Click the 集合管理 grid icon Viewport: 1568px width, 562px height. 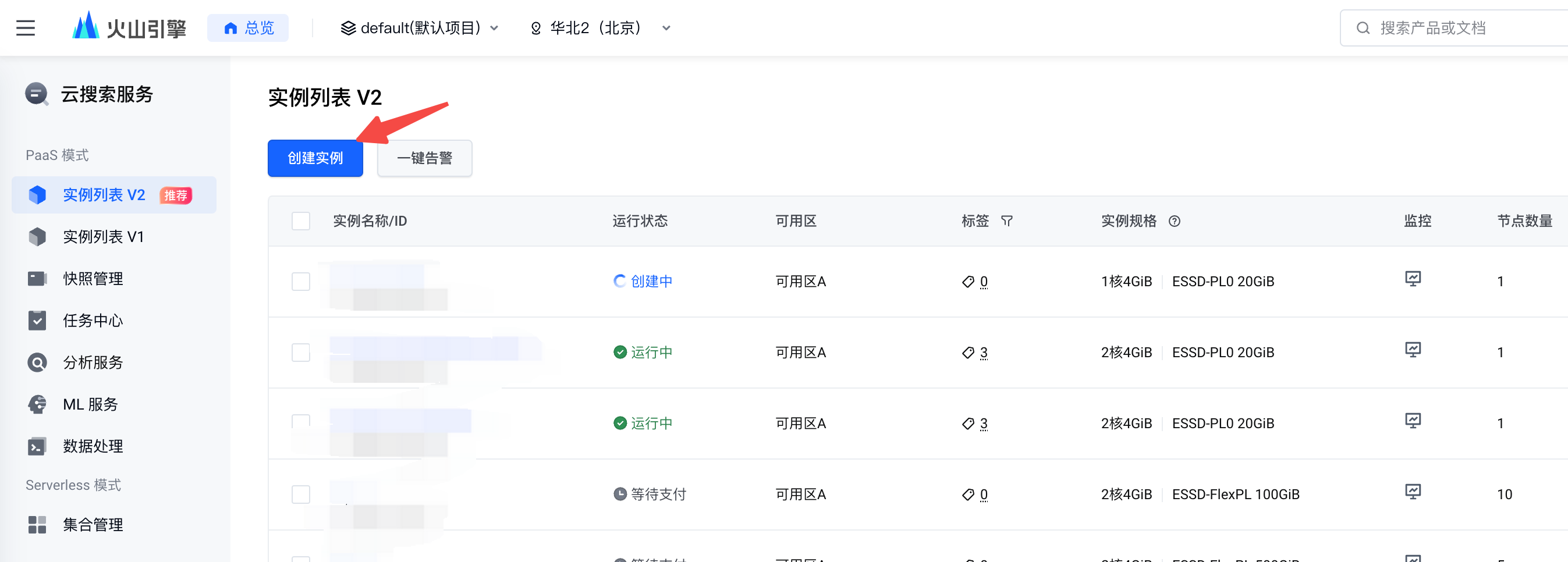37,524
